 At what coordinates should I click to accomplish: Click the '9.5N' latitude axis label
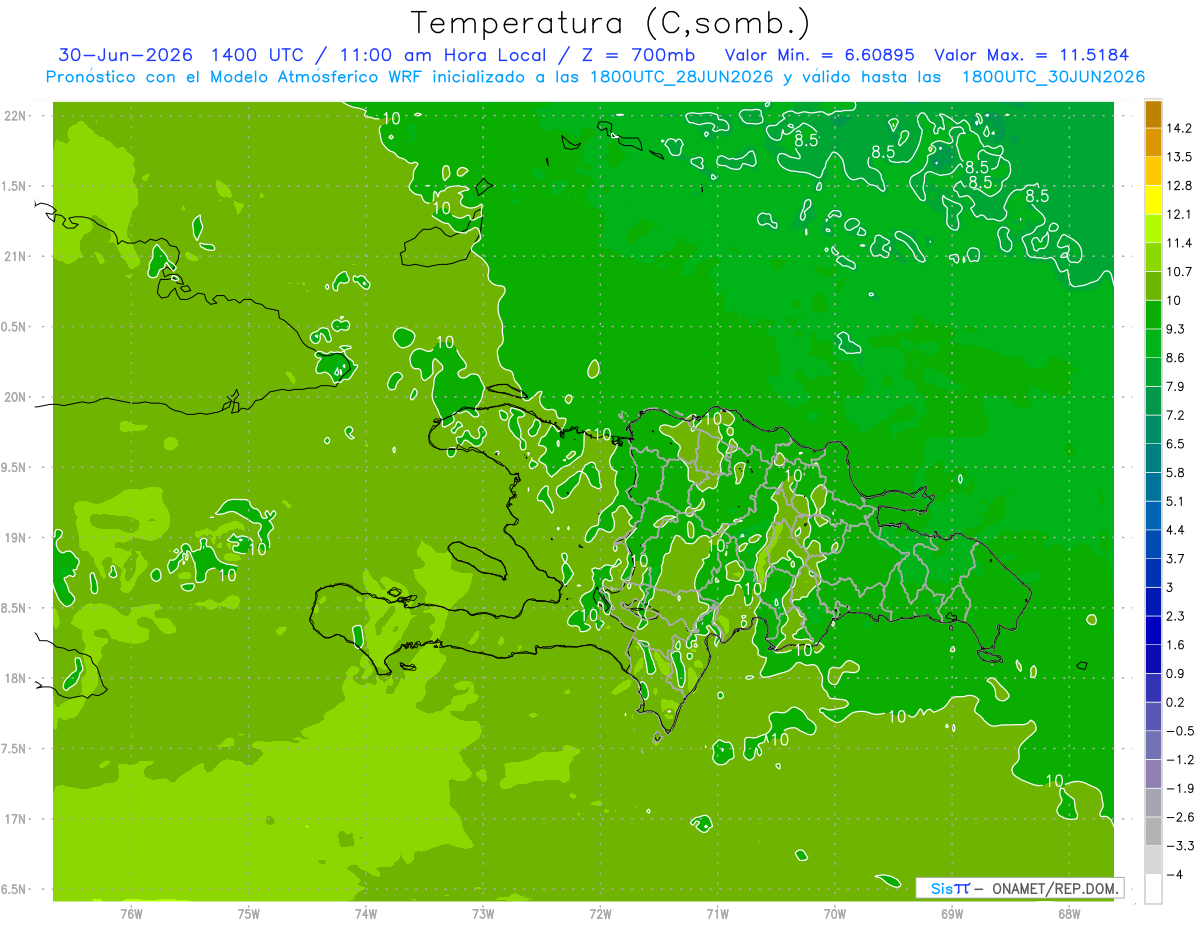coord(15,468)
